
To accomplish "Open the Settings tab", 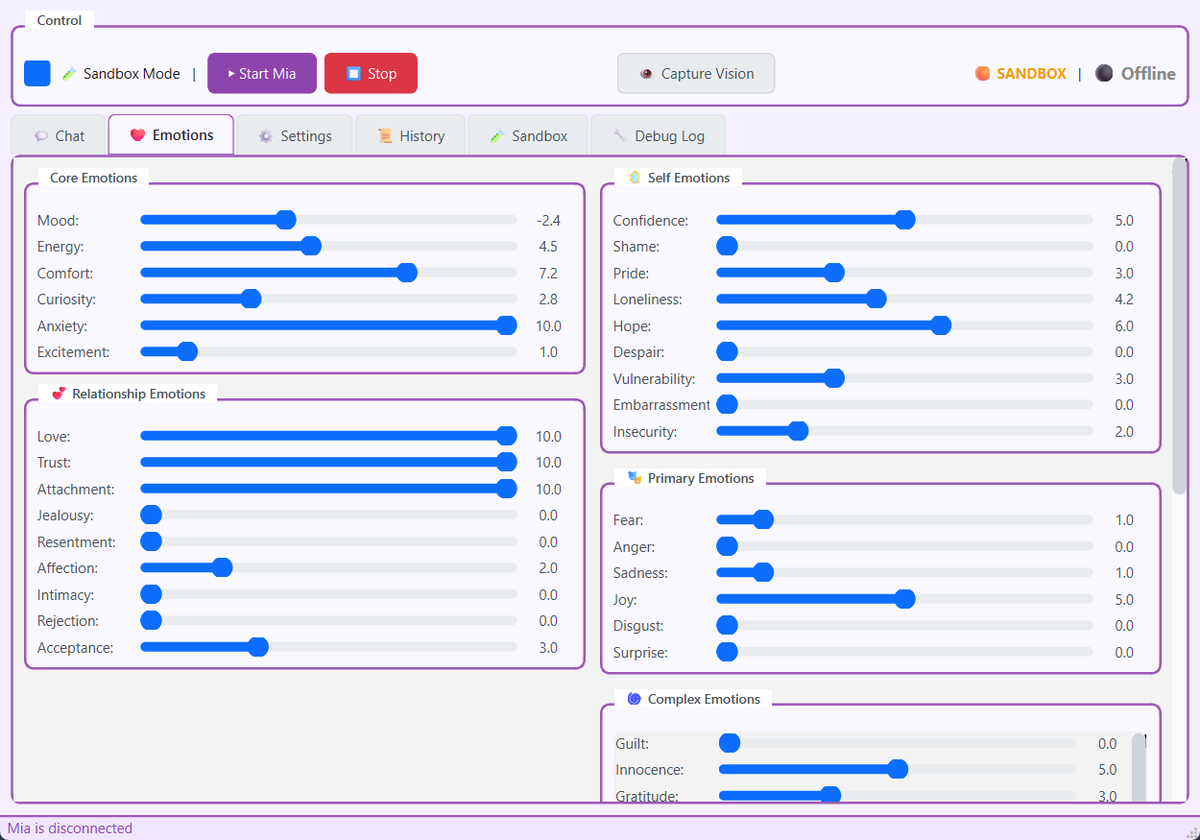I will click(x=294, y=136).
